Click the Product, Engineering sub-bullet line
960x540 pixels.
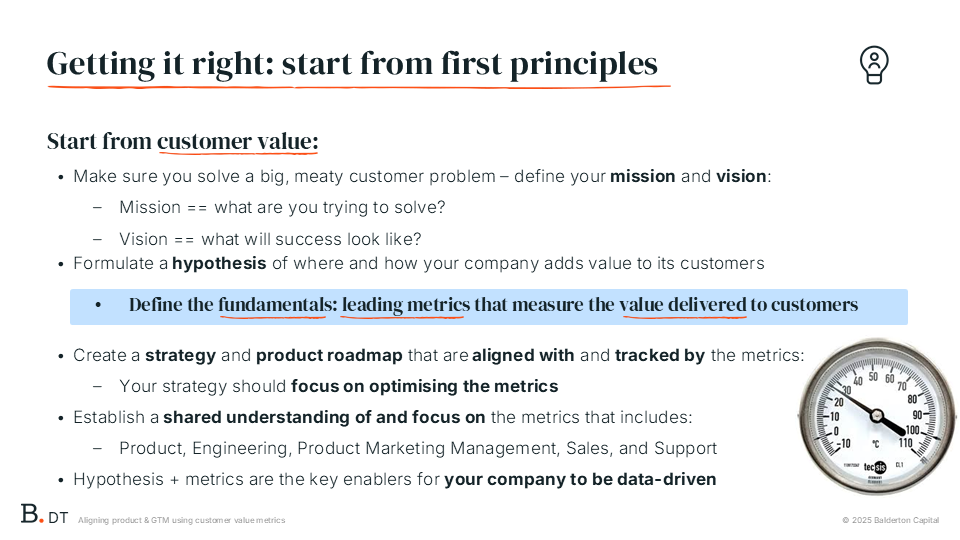pos(418,448)
